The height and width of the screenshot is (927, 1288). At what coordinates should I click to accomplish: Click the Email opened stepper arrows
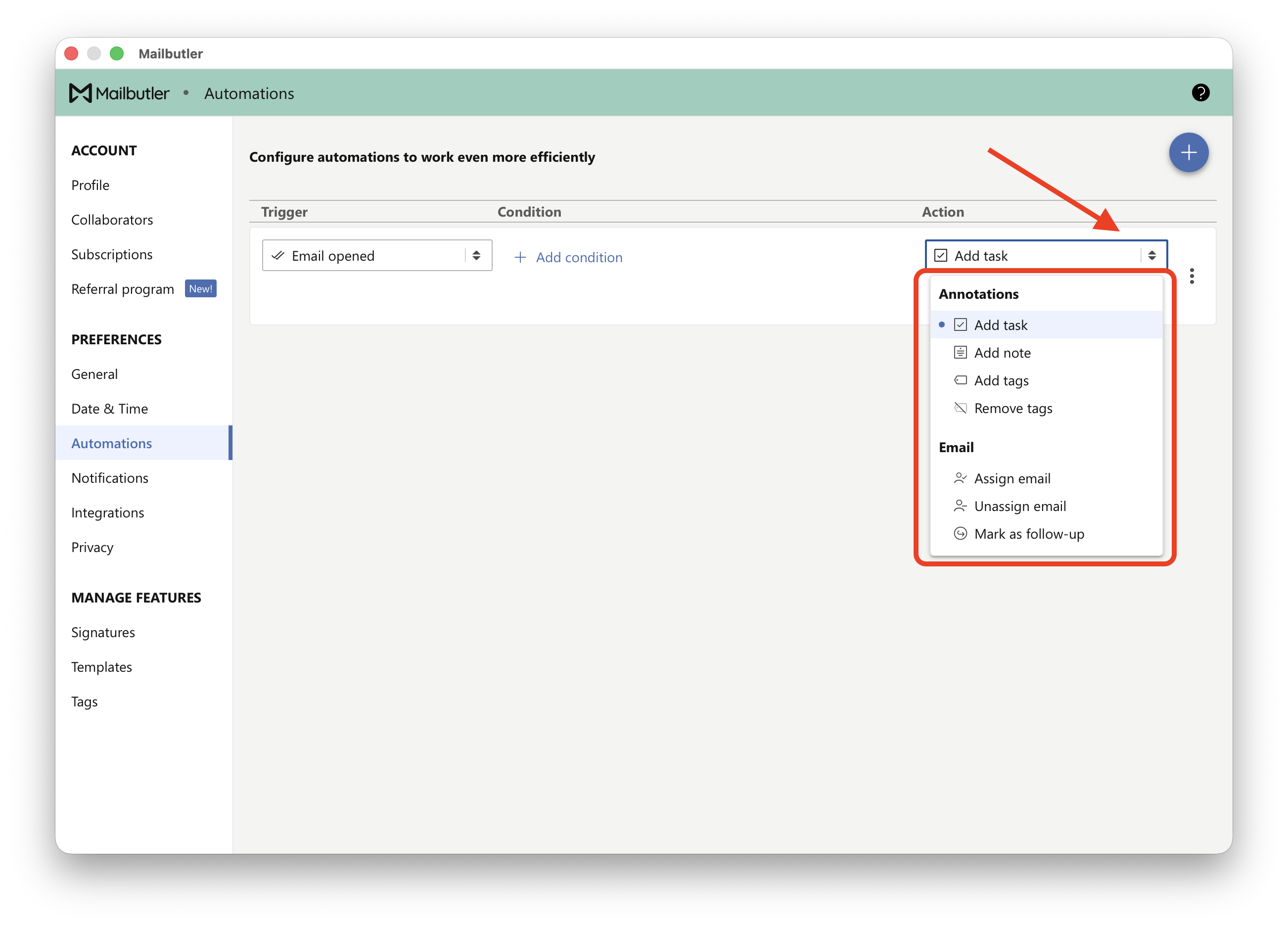[476, 256]
